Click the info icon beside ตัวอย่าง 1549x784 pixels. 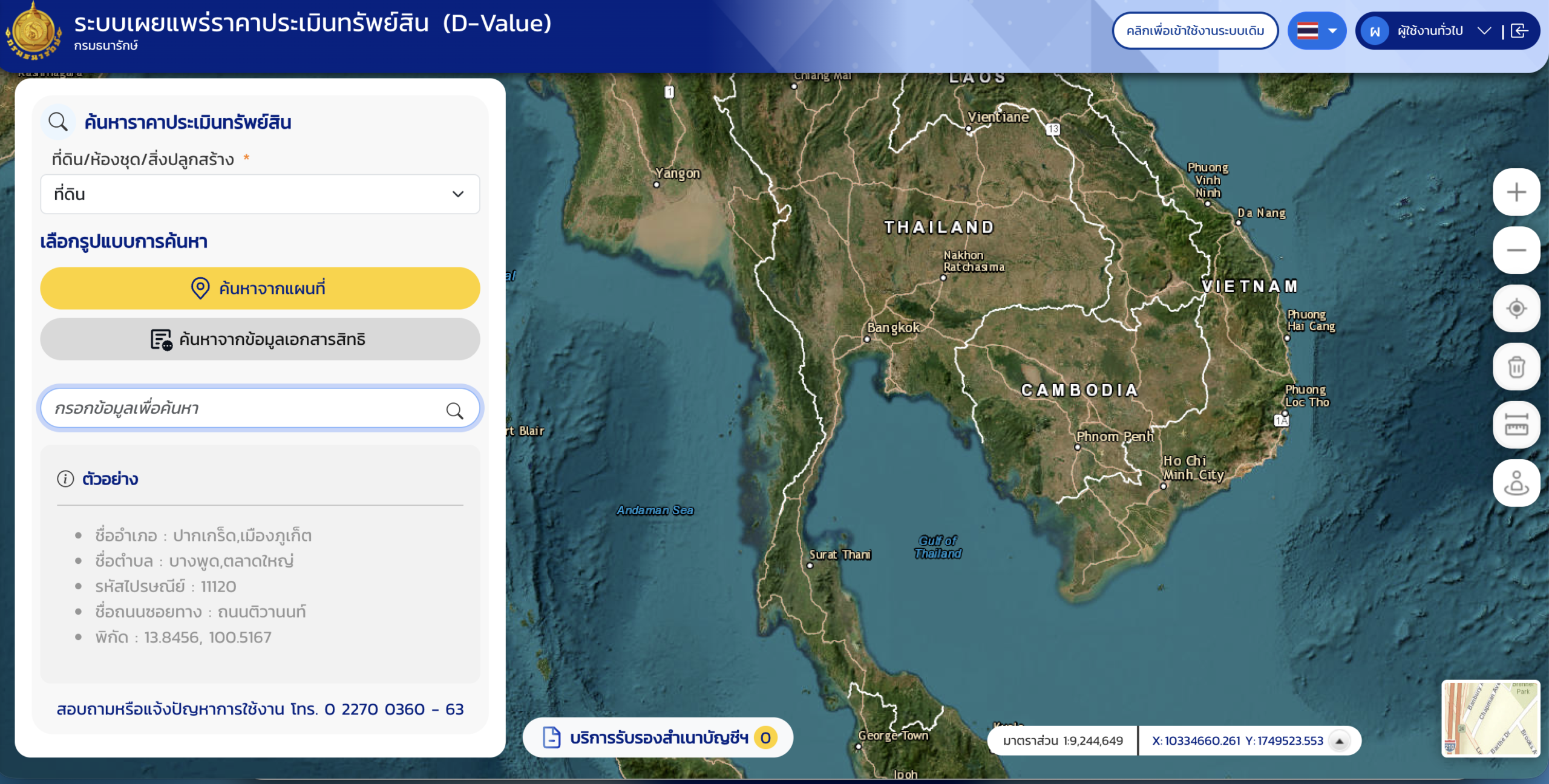65,479
